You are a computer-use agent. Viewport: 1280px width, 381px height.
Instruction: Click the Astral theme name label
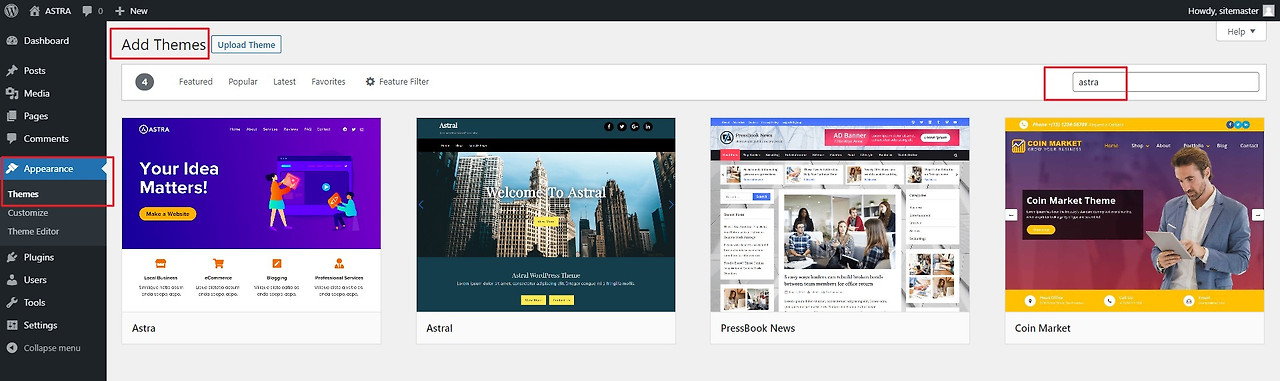pyautogui.click(x=440, y=328)
